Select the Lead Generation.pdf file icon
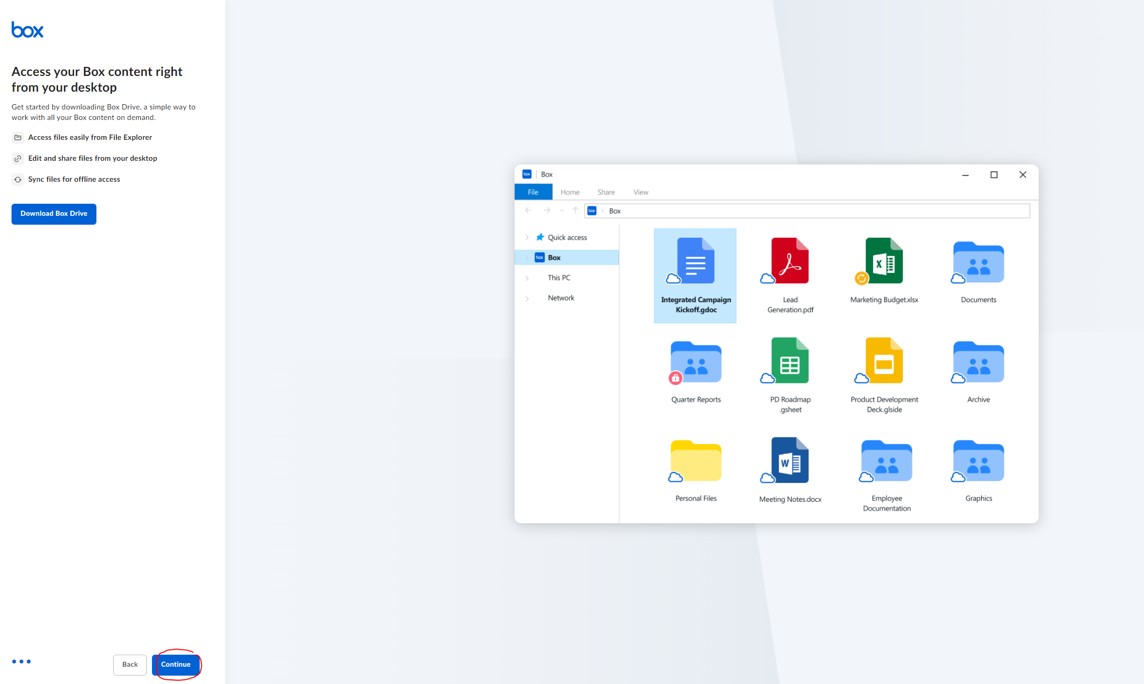This screenshot has width=1144, height=684. click(789, 261)
